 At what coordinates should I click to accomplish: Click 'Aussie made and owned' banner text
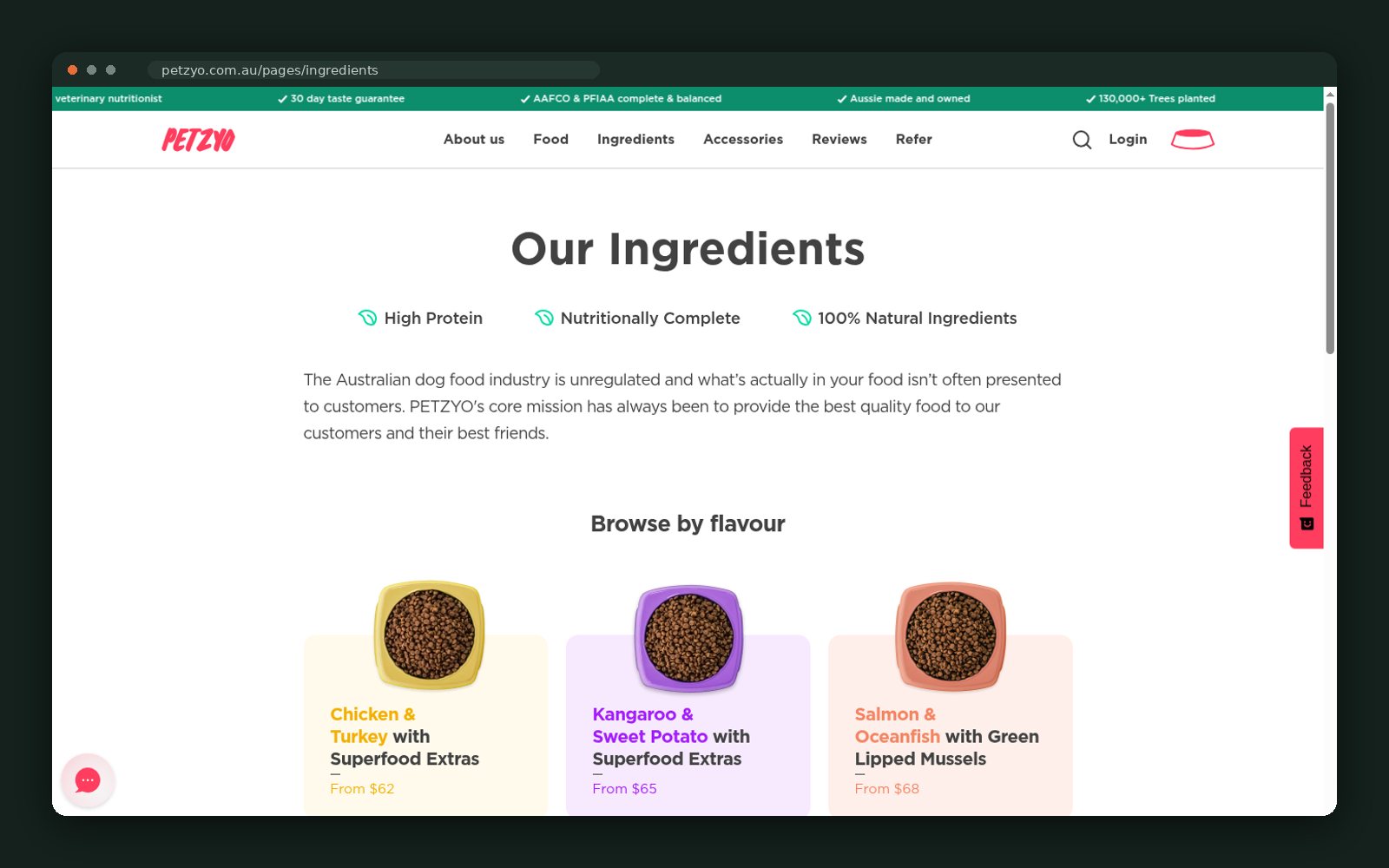coord(910,99)
